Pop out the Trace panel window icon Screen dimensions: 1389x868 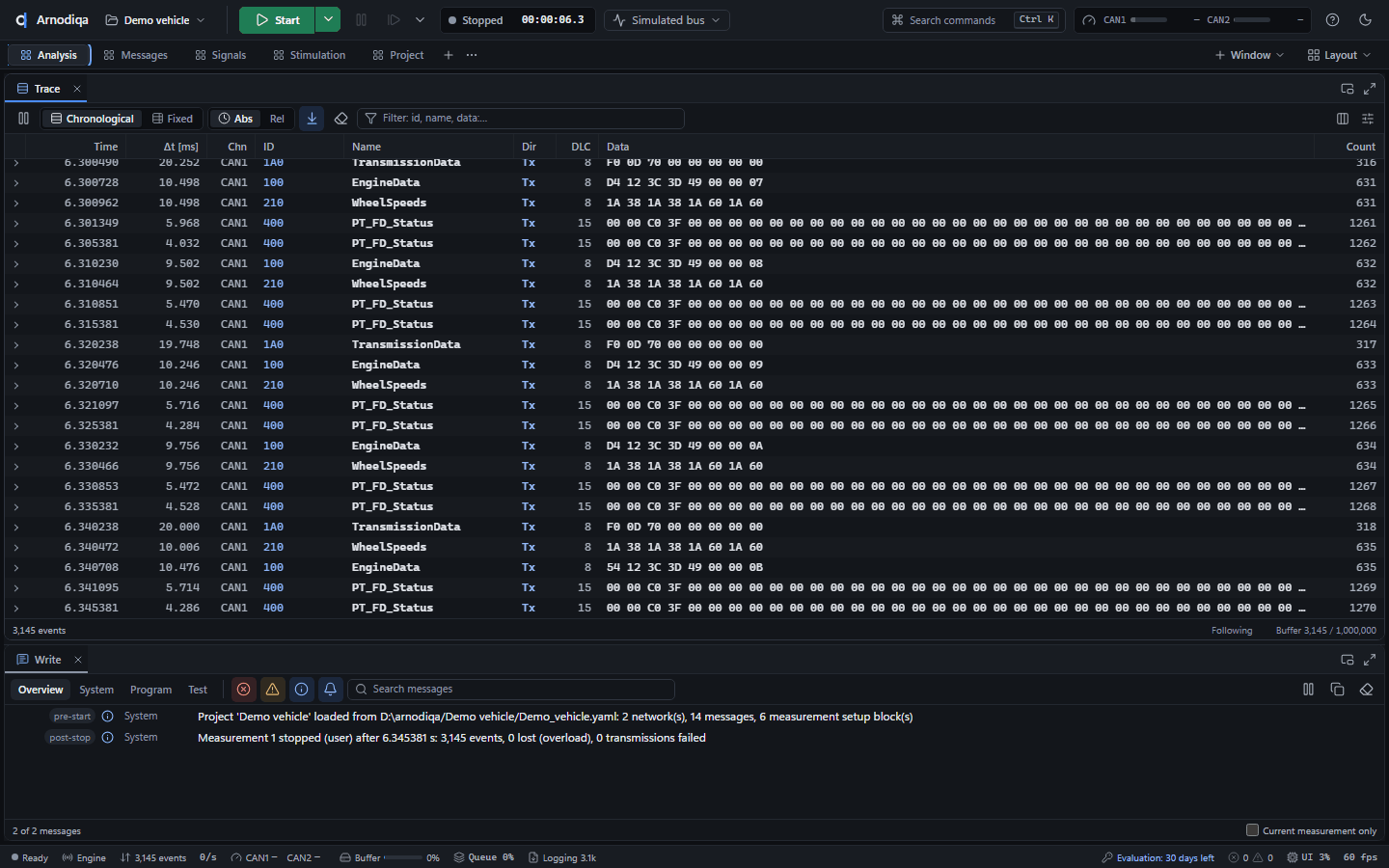pyautogui.click(x=1348, y=89)
